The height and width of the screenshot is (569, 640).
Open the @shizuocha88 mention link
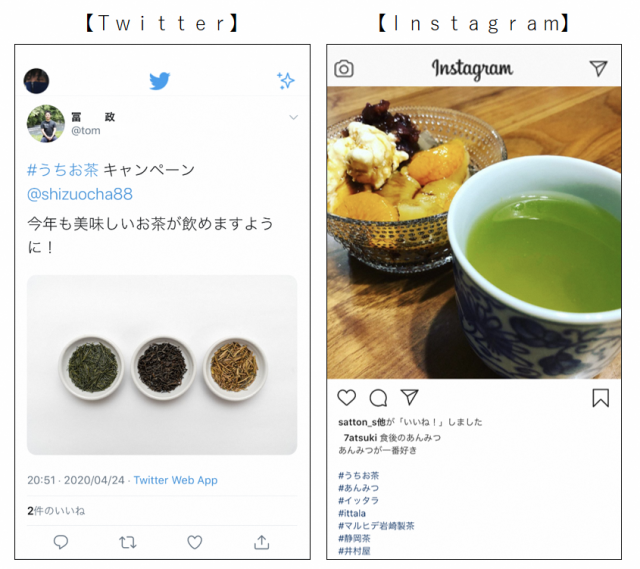(x=80, y=194)
